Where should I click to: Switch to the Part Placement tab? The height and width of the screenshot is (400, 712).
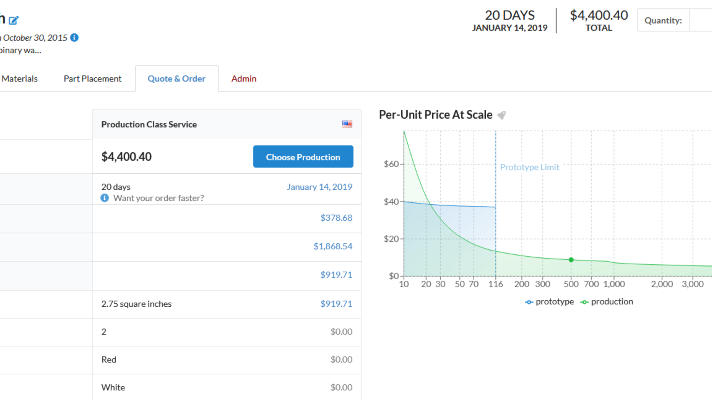click(x=92, y=79)
